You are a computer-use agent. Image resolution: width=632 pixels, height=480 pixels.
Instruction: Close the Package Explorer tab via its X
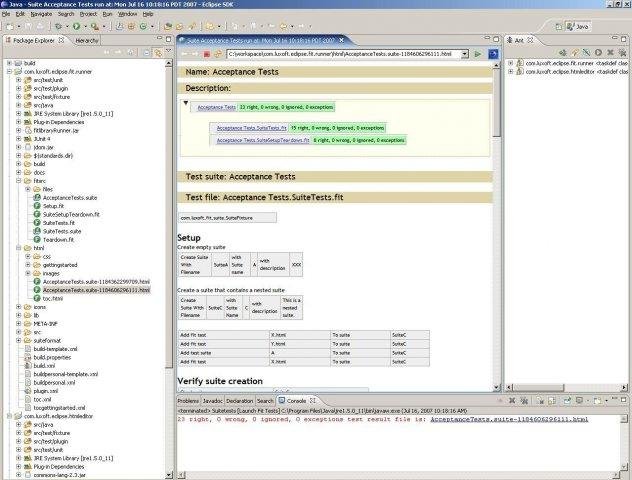pyautogui.click(x=62, y=40)
